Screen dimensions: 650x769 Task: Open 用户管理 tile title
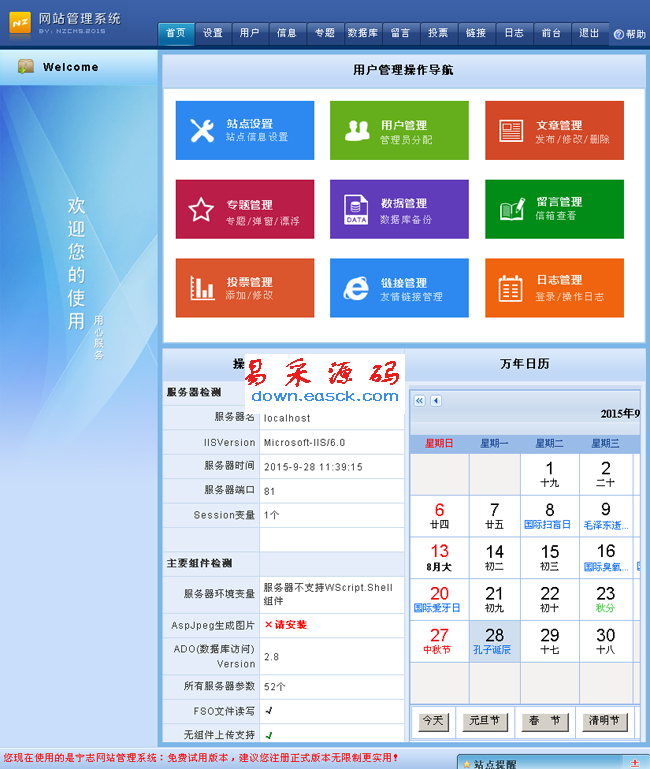point(404,126)
